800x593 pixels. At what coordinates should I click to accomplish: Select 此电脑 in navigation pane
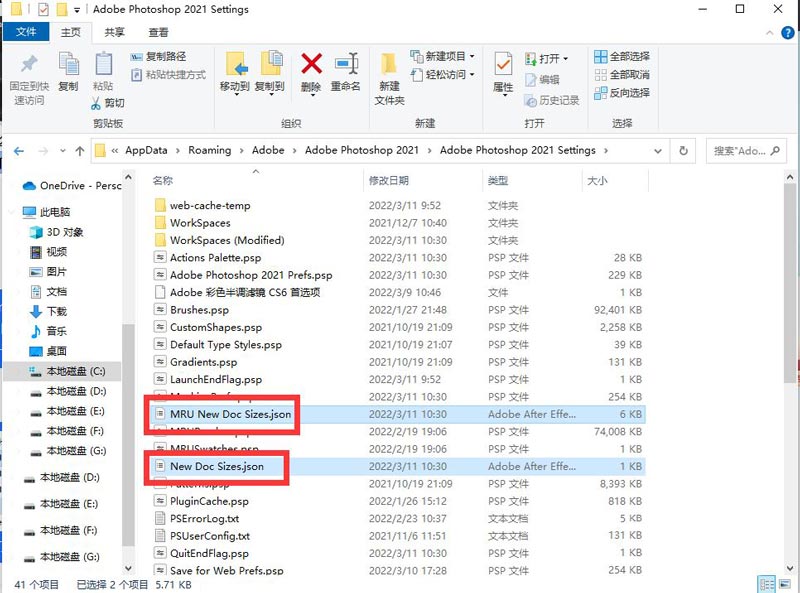(x=46, y=212)
